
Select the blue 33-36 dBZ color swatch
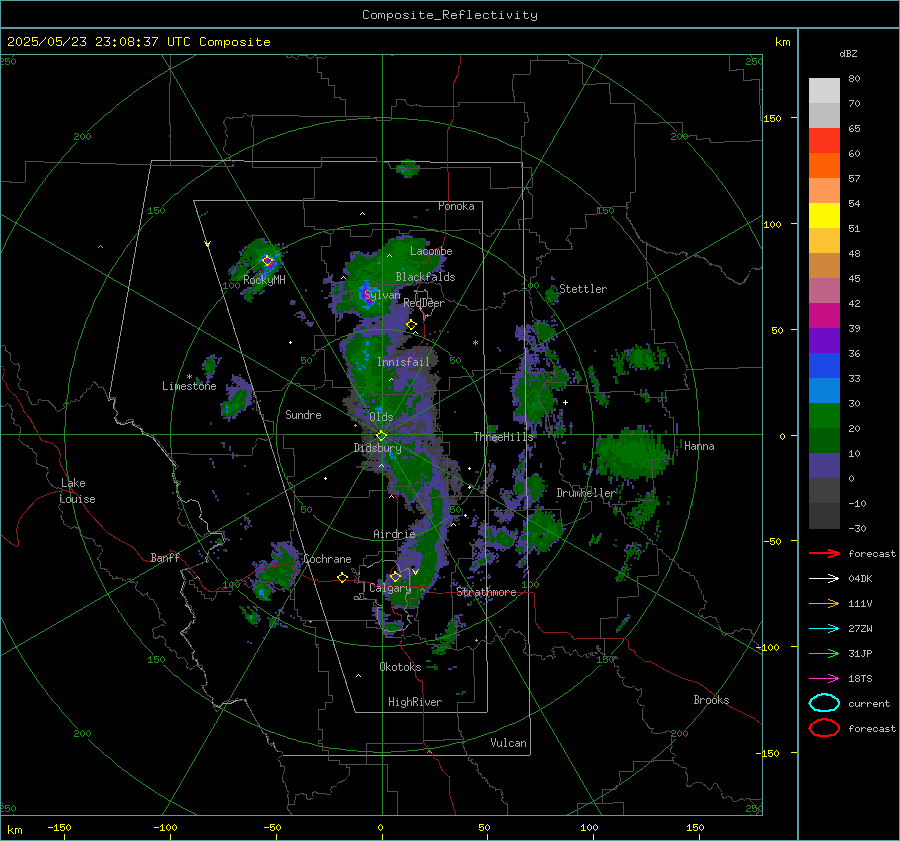coord(824,365)
